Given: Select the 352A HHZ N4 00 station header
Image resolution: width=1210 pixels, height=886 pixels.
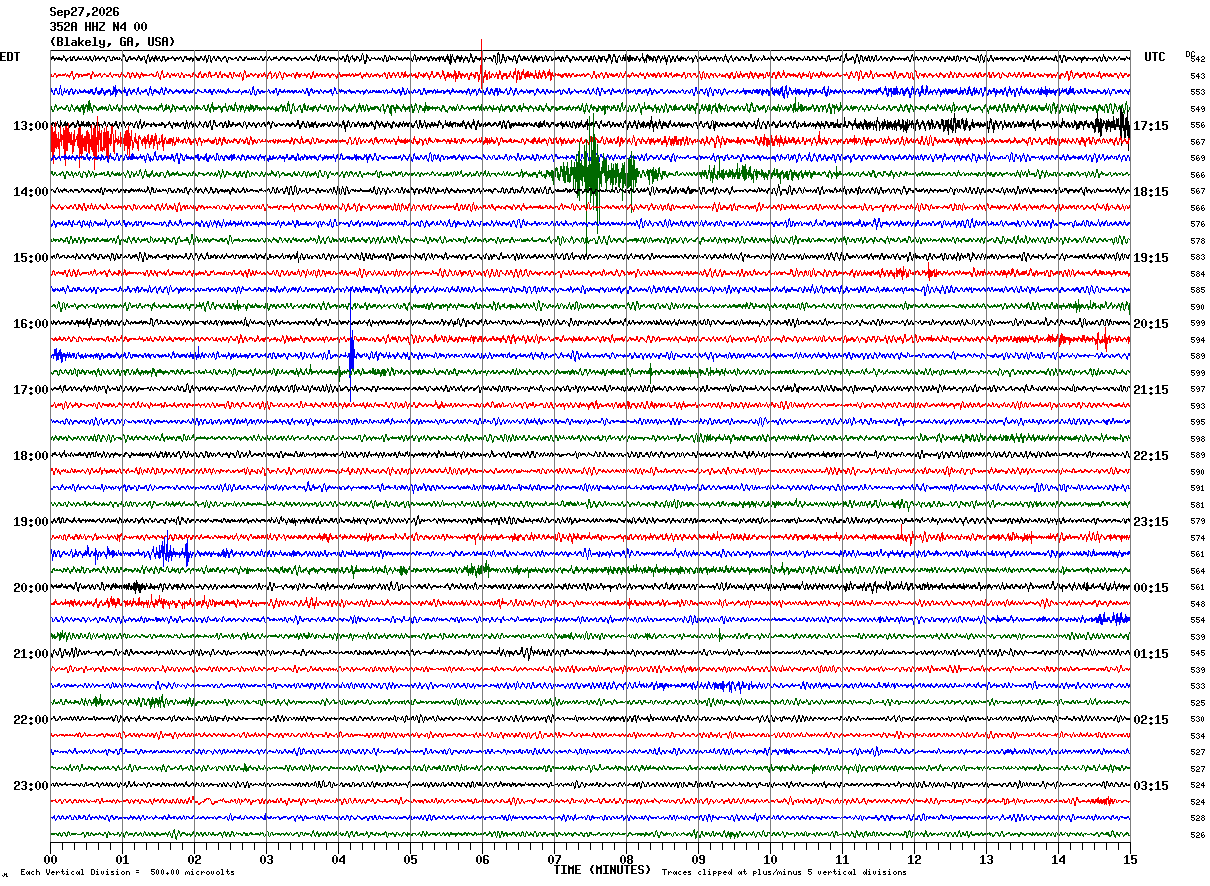Looking at the screenshot, I should (98, 27).
